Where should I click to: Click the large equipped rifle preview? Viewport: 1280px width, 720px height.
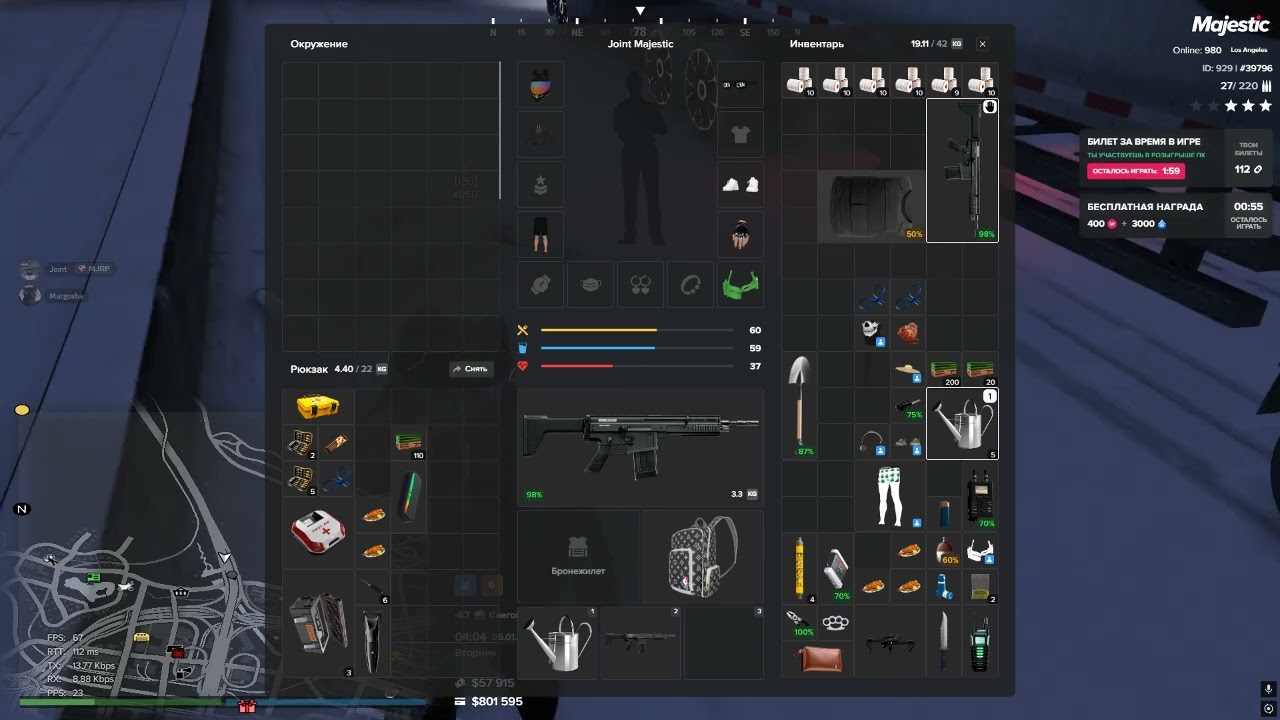640,446
